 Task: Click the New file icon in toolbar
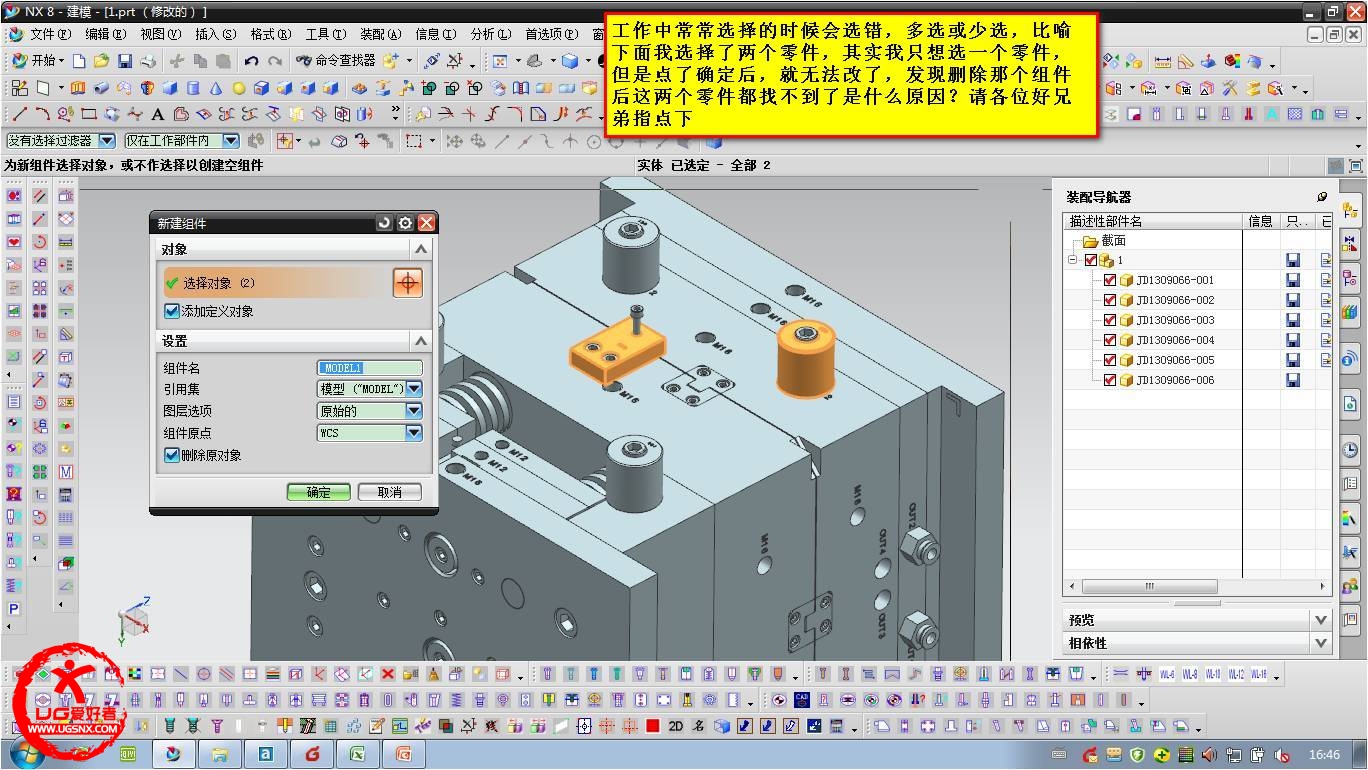point(79,61)
